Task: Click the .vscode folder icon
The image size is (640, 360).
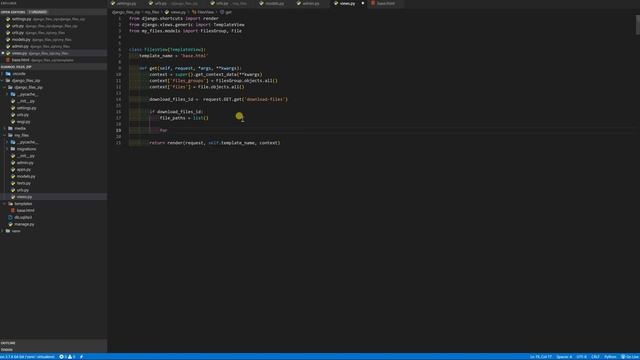Action: (8, 74)
